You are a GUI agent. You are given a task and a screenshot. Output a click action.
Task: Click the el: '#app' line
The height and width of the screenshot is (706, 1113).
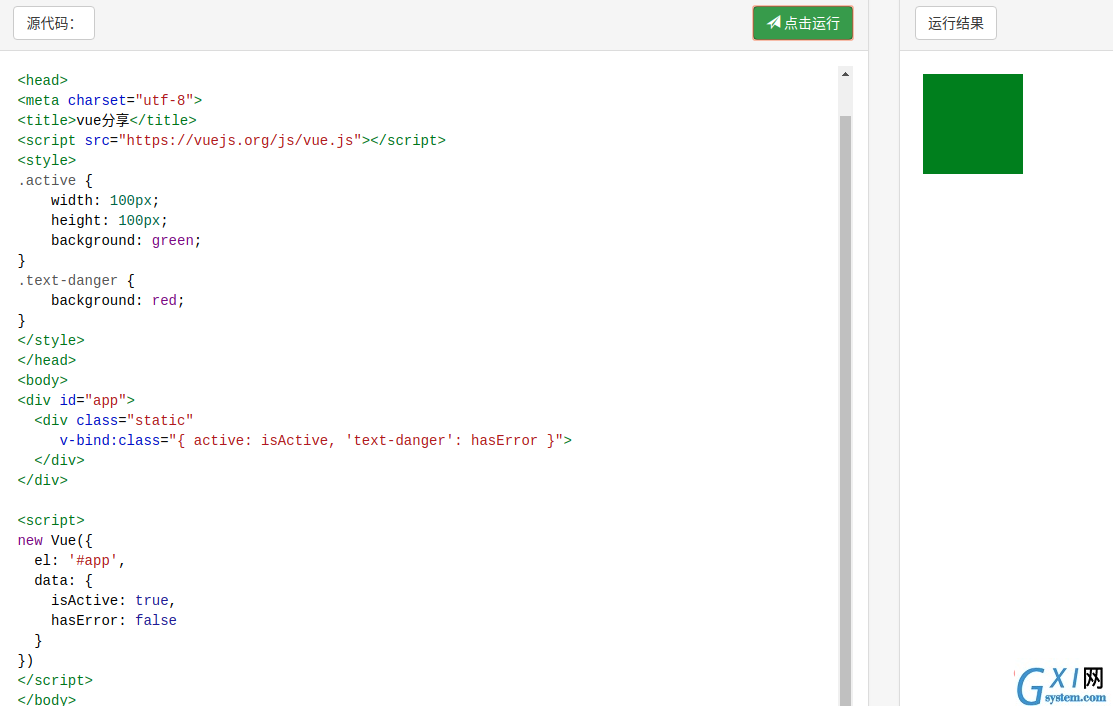[80, 561]
